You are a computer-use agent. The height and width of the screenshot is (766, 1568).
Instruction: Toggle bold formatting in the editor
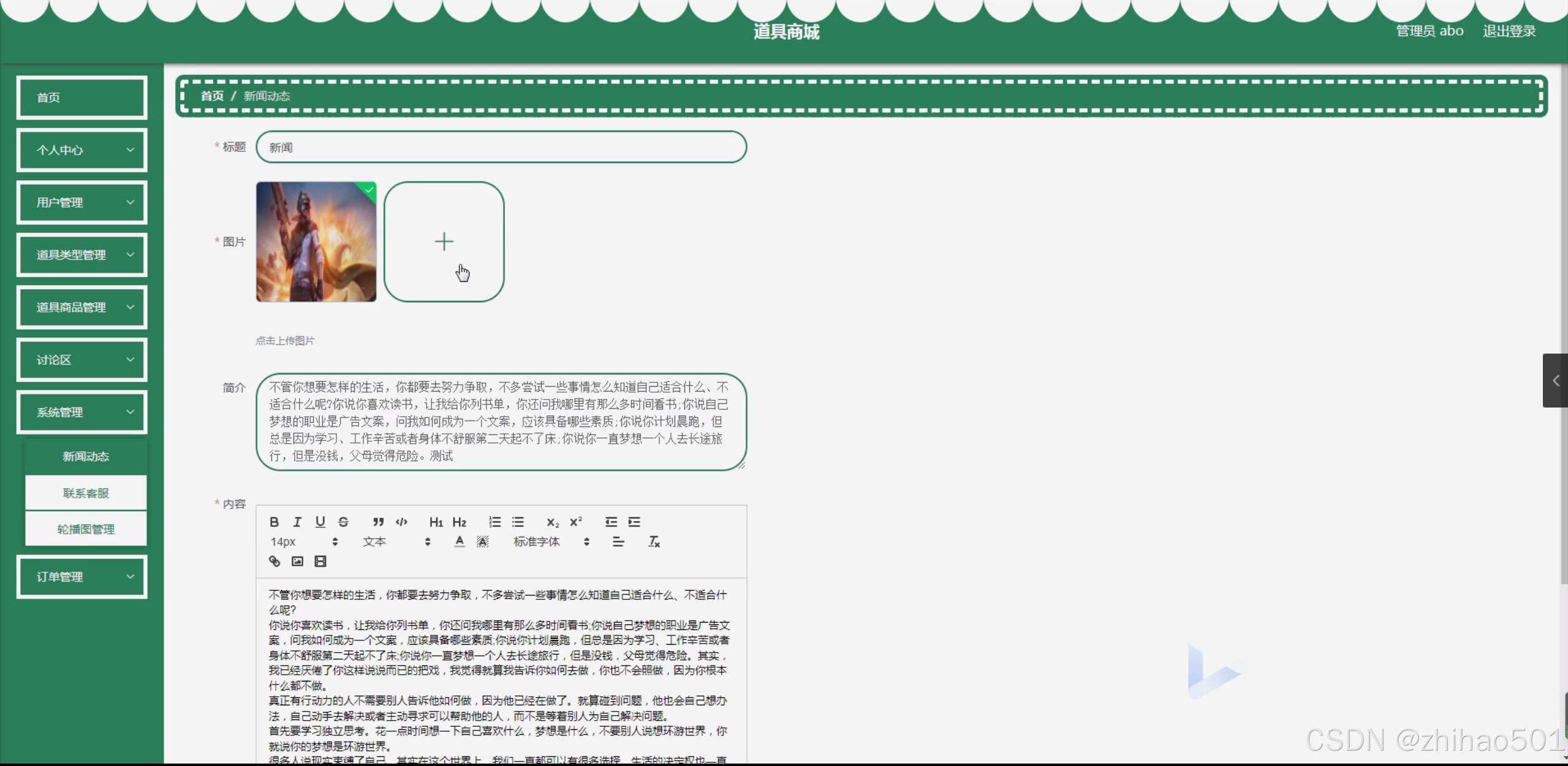pyautogui.click(x=274, y=521)
